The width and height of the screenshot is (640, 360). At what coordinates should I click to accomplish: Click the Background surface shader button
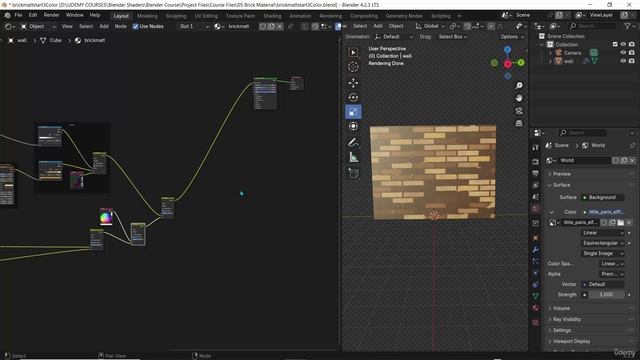[602, 197]
